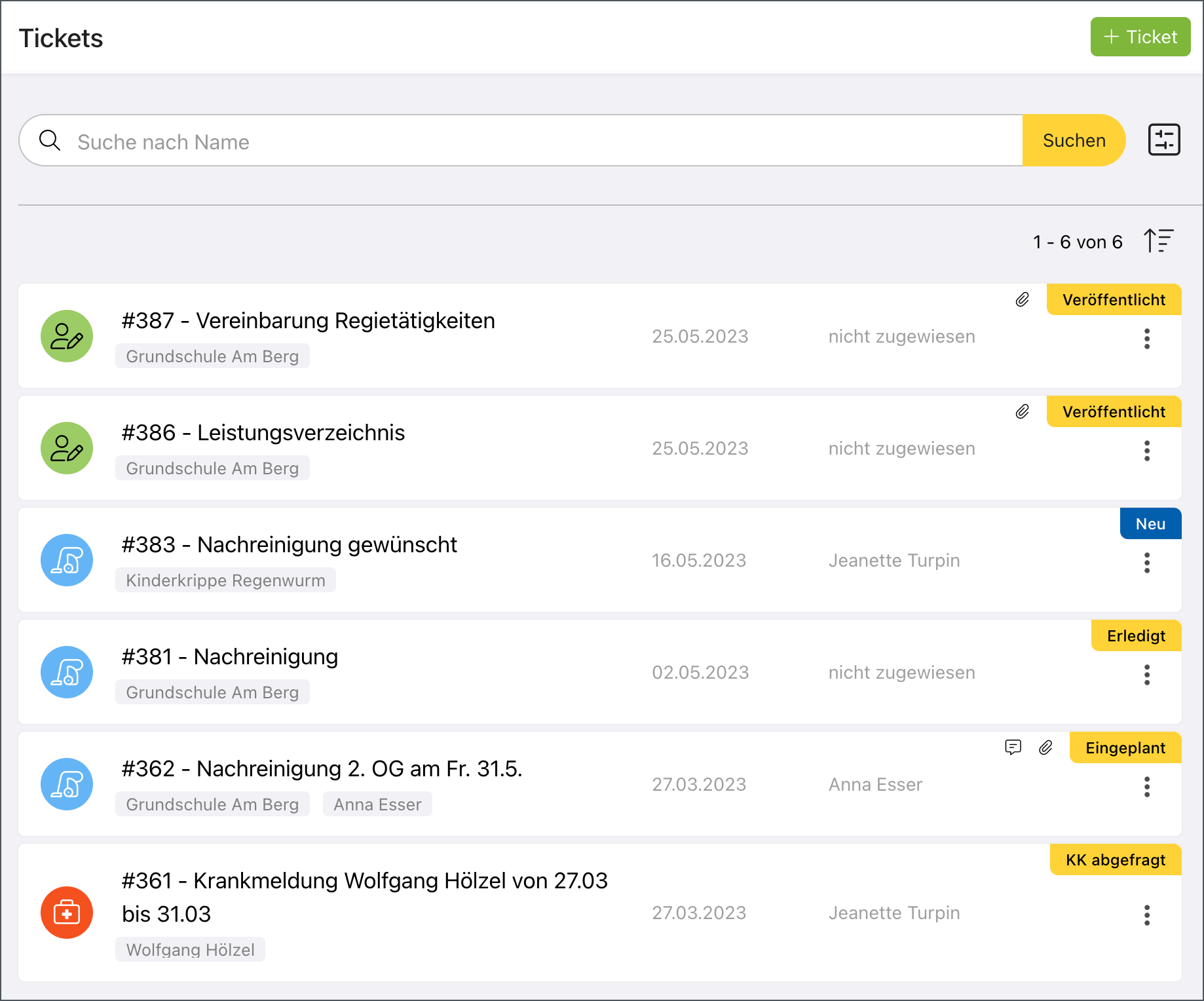Open three-dot menu for ticket #383

1146,563
